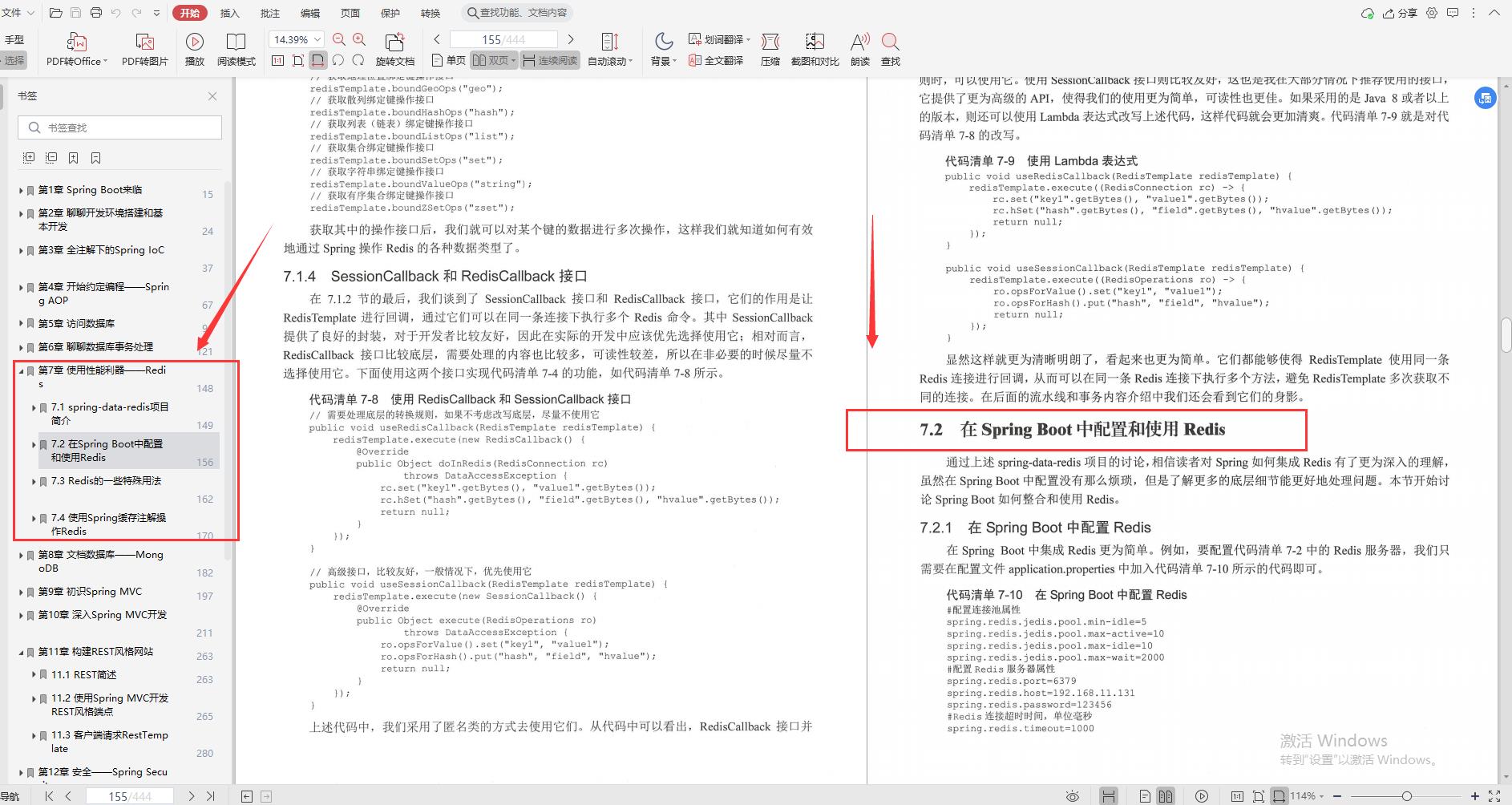Expand bookmark 7.3 Redis的一些特殊用法

point(34,481)
